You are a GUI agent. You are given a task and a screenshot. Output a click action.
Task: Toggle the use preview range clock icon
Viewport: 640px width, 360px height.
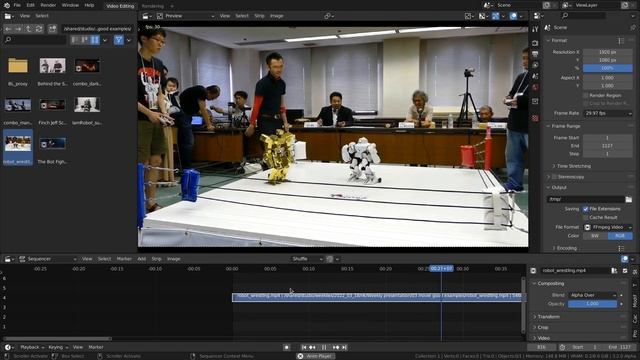pyautogui.click(x=562, y=347)
